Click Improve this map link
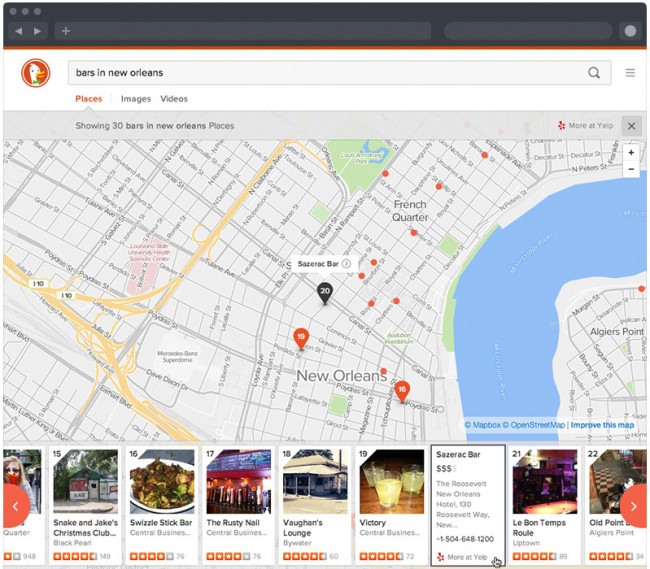The height and width of the screenshot is (569, 650). 602,425
